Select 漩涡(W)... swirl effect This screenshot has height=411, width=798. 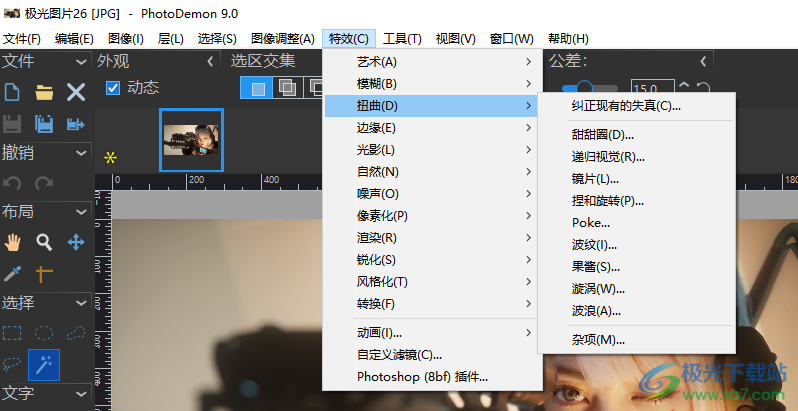[636, 289]
